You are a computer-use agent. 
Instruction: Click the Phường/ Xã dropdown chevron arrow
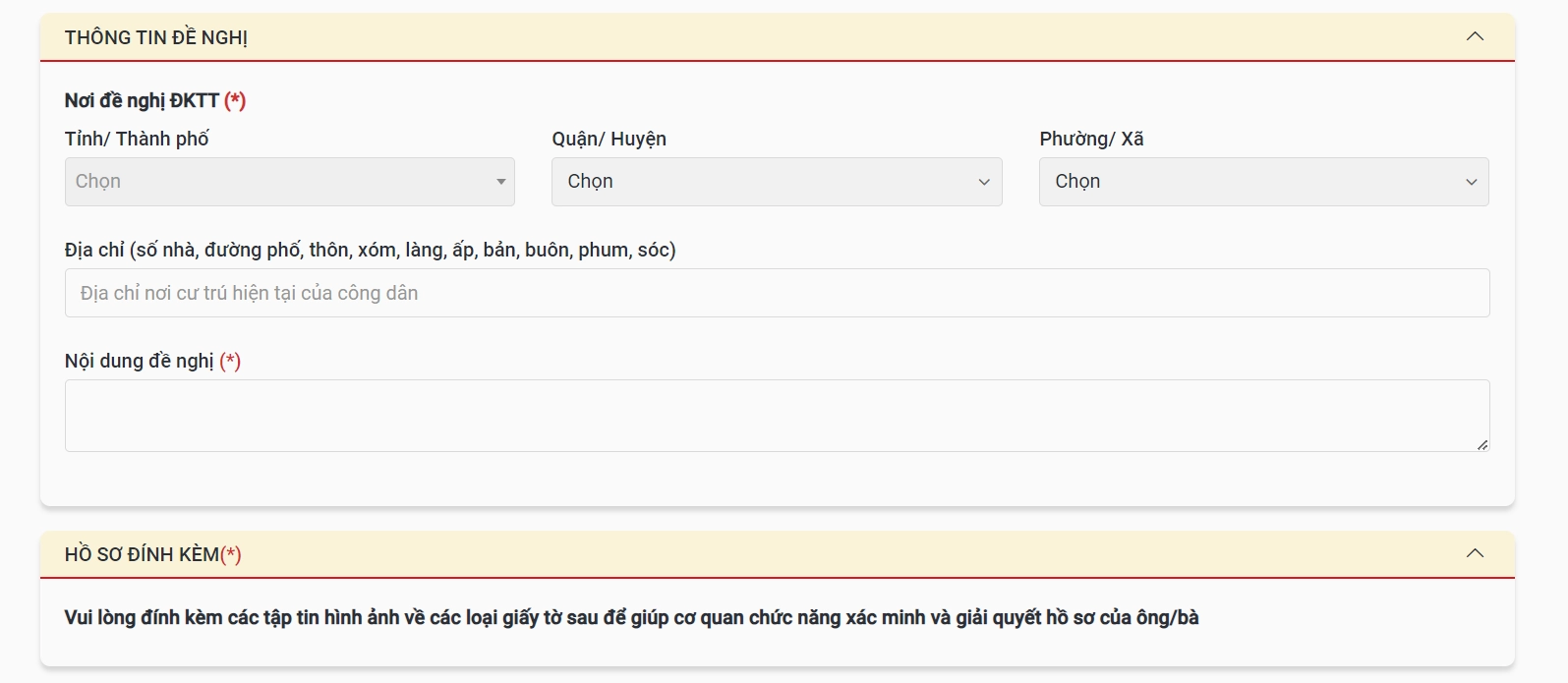click(x=1472, y=182)
